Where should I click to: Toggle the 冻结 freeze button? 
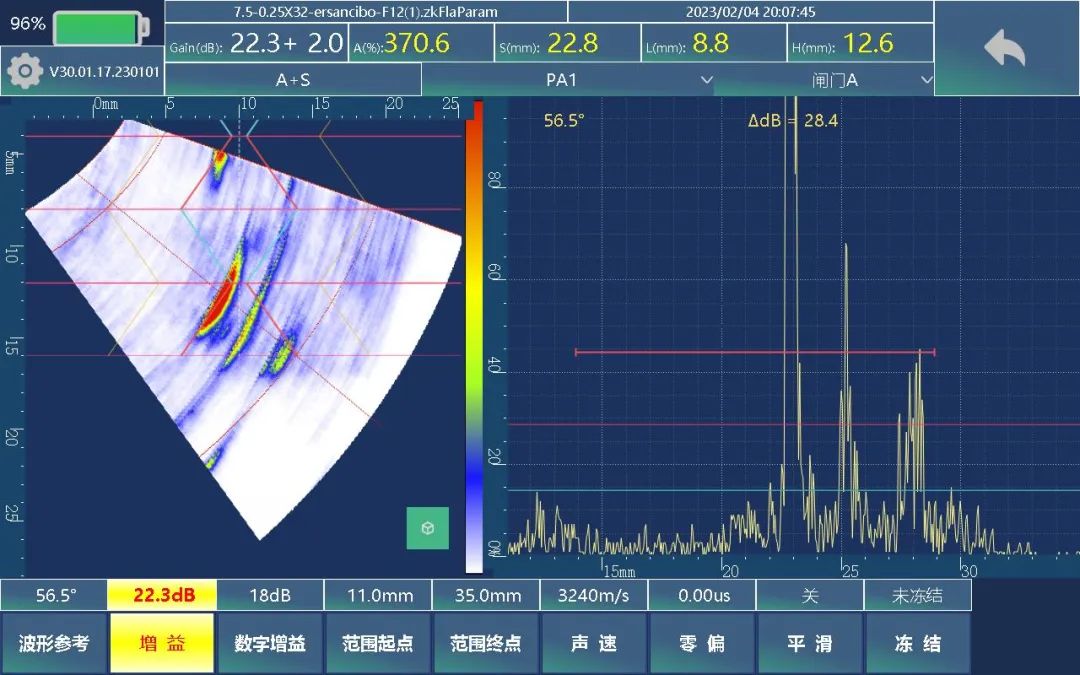tap(917, 643)
